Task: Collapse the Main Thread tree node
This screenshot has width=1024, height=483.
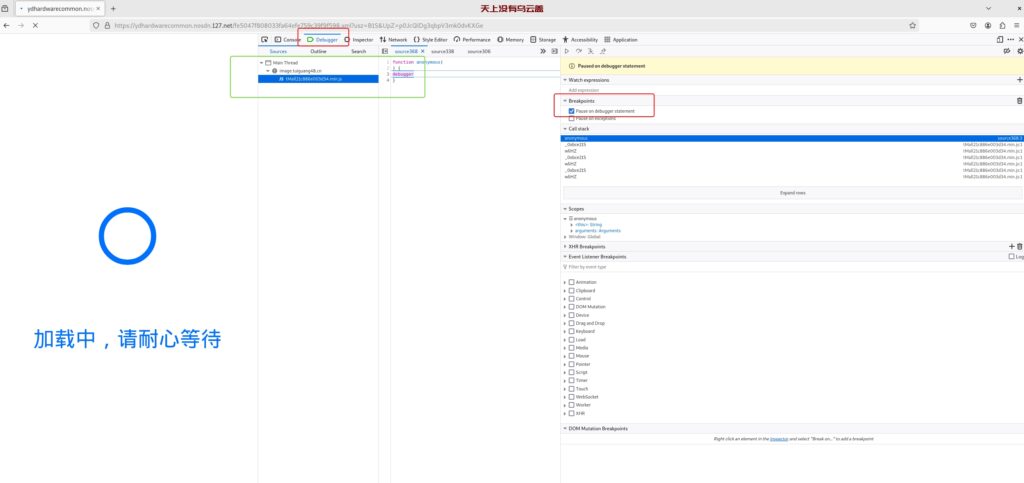Action: [x=261, y=63]
